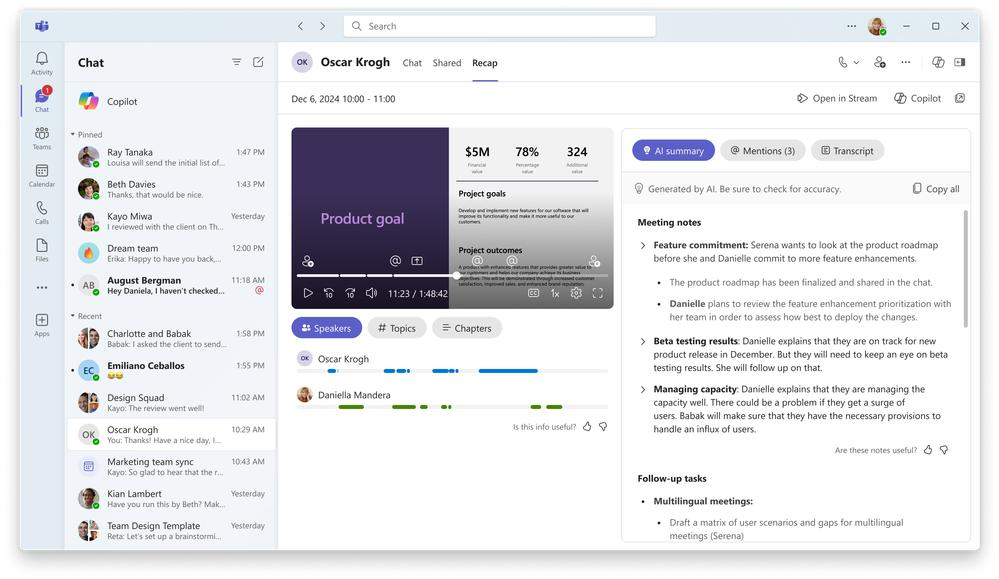Mute the recording volume
This screenshot has height=579, width=999.
(371, 293)
